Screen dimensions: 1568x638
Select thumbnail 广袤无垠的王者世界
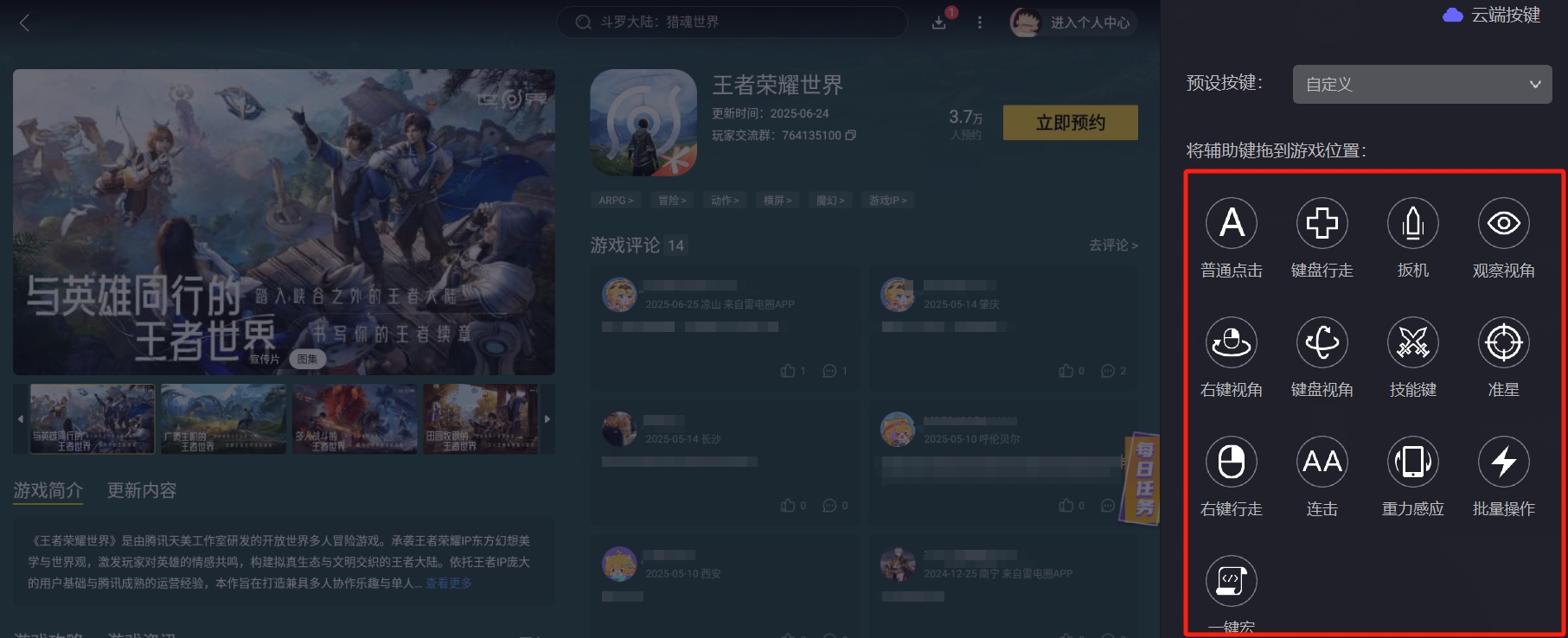pos(223,419)
